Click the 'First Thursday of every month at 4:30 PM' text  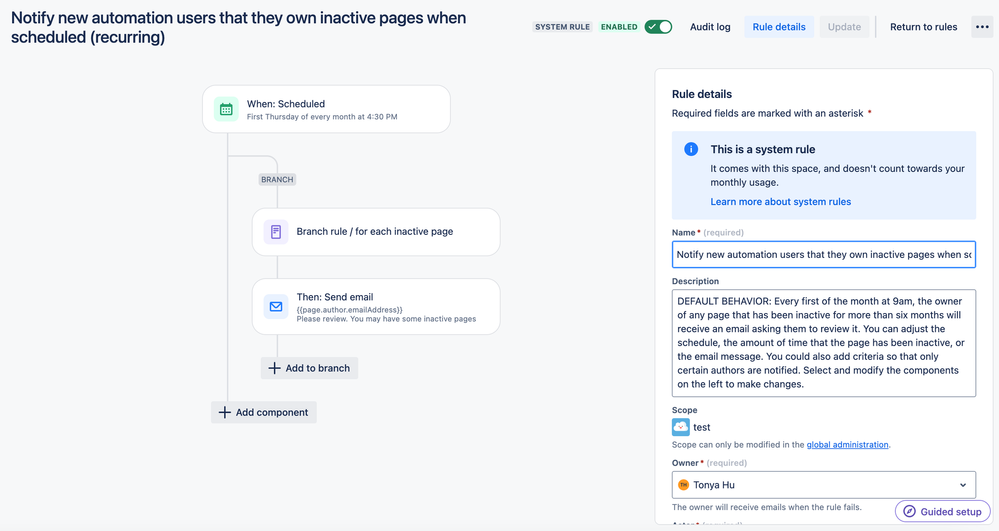[322, 117]
